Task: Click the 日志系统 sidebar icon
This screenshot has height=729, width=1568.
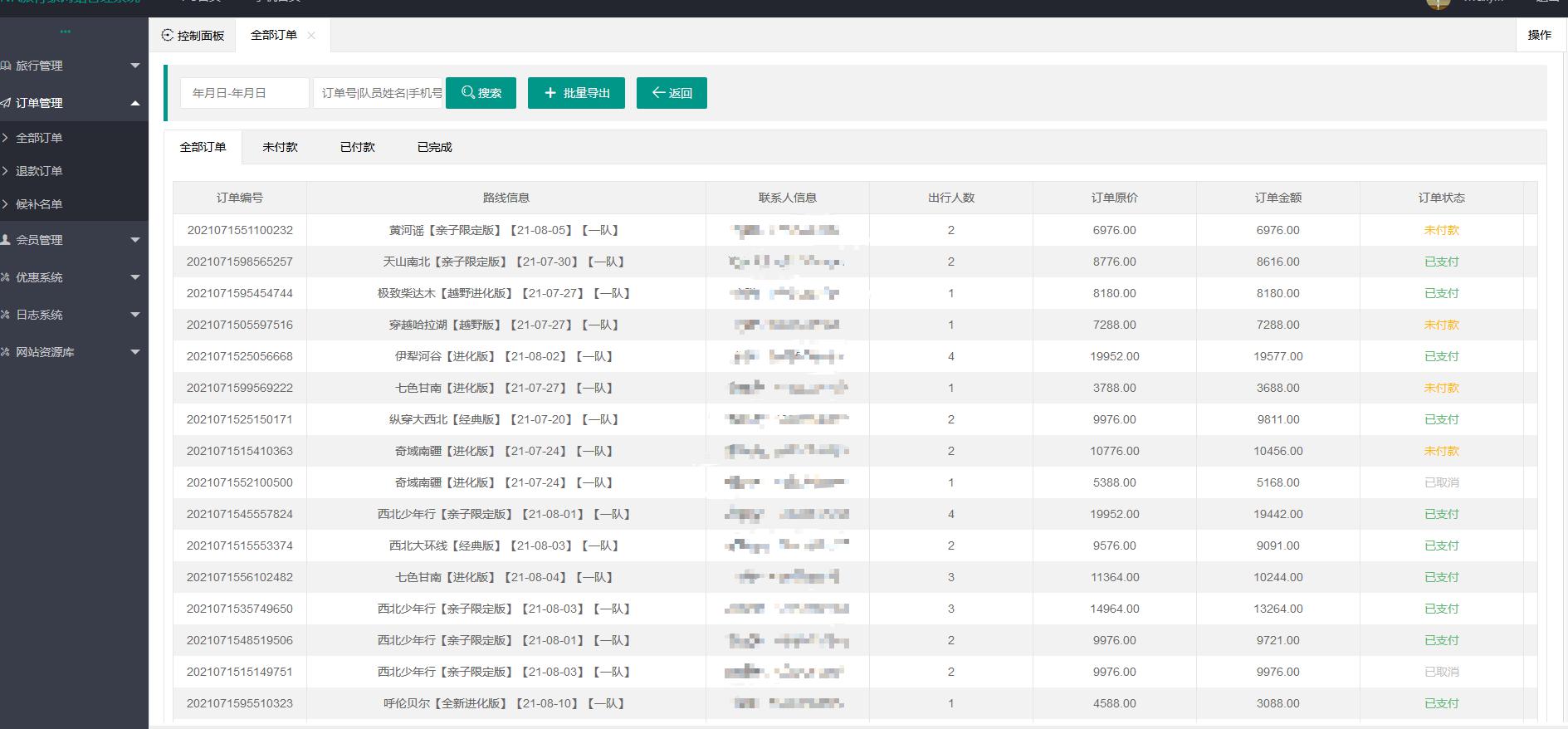Action: [5, 315]
